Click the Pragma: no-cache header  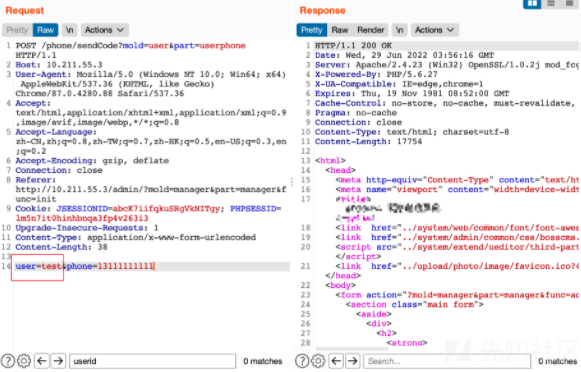coord(356,113)
